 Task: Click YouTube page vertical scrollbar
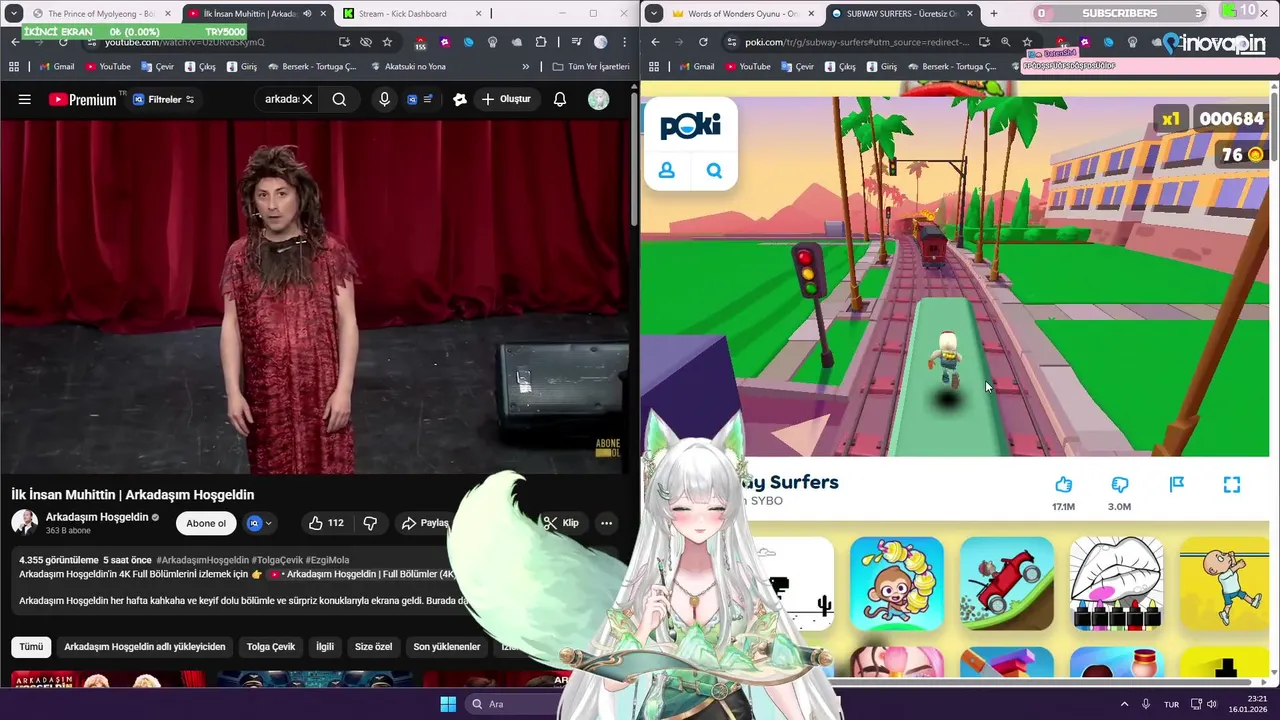point(634,160)
